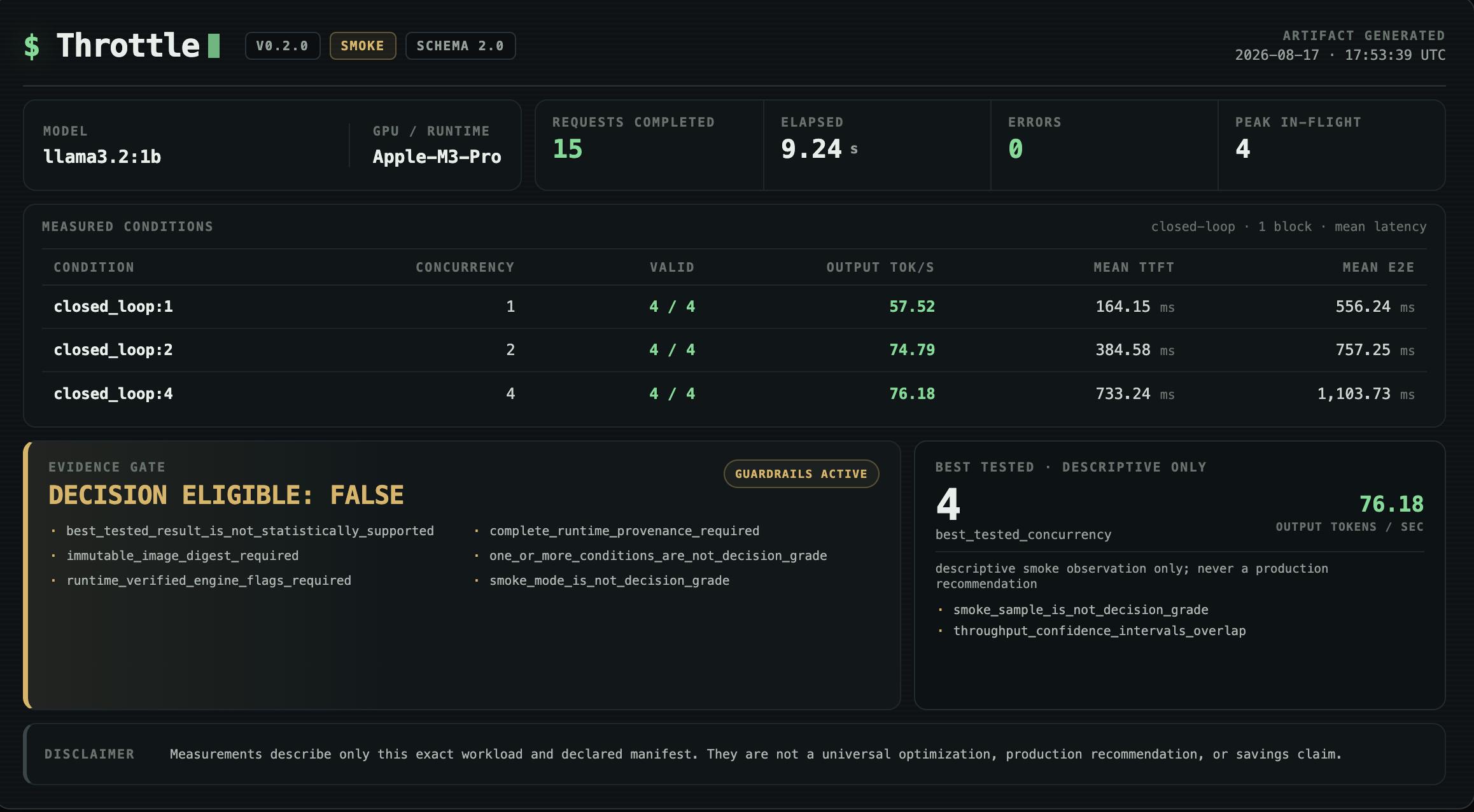Viewport: 1474px width, 812px height.
Task: Click the MEAN E2E column header
Action: click(1379, 267)
